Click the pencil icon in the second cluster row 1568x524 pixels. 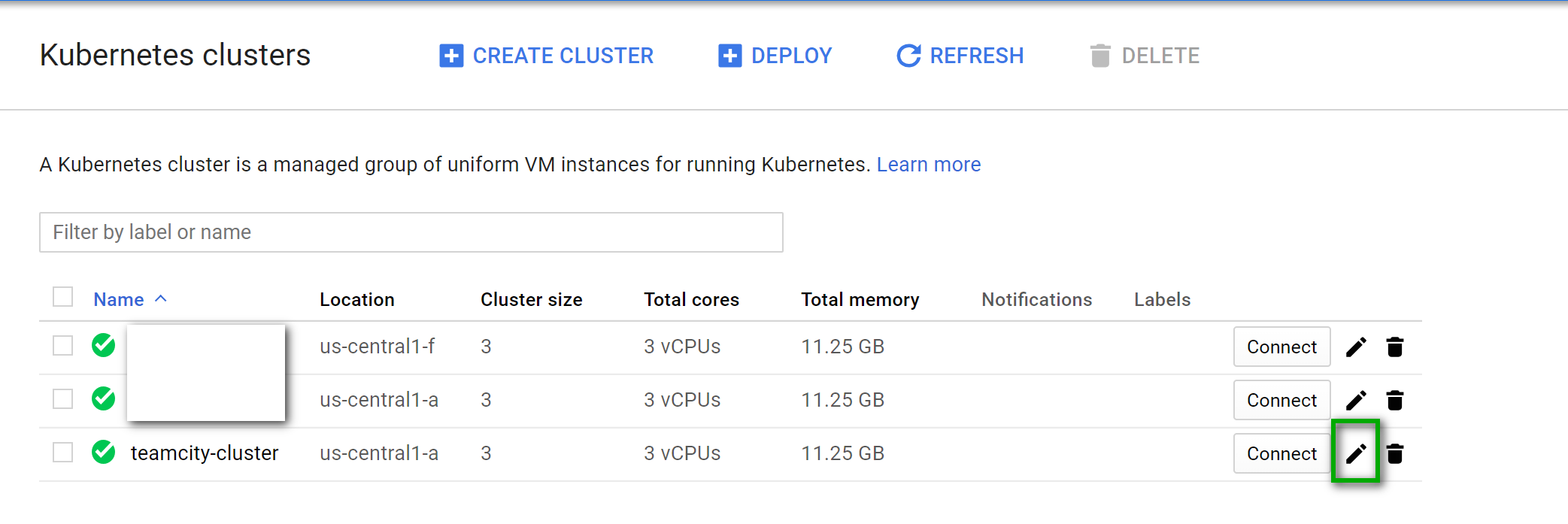tap(1355, 400)
